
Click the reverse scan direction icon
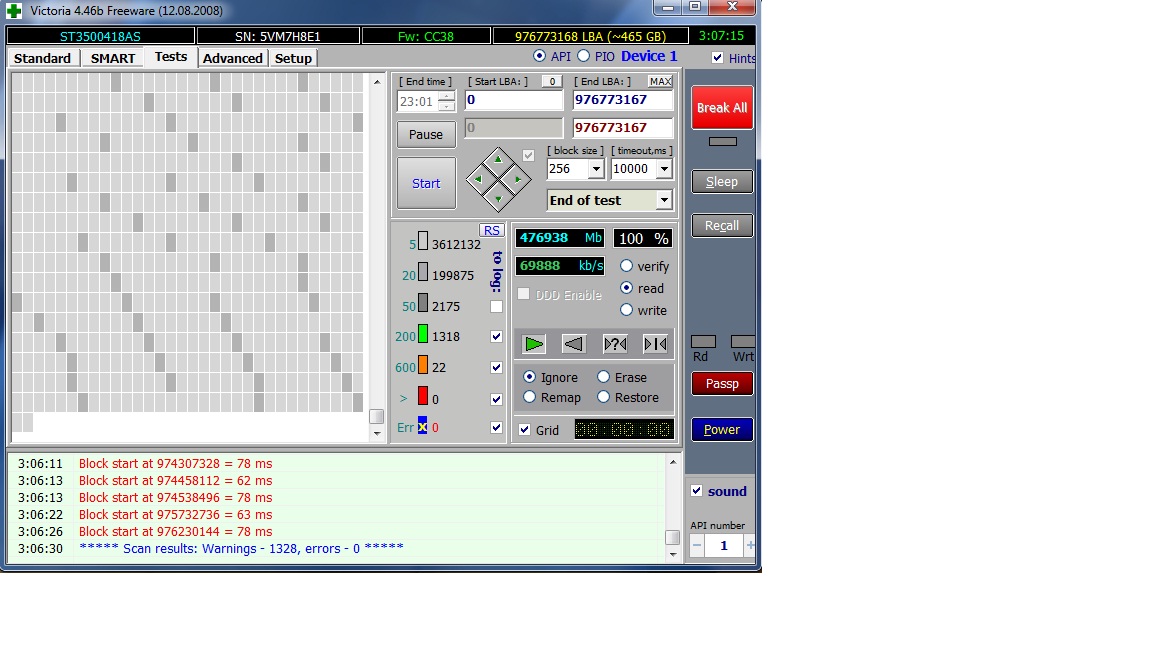573,344
